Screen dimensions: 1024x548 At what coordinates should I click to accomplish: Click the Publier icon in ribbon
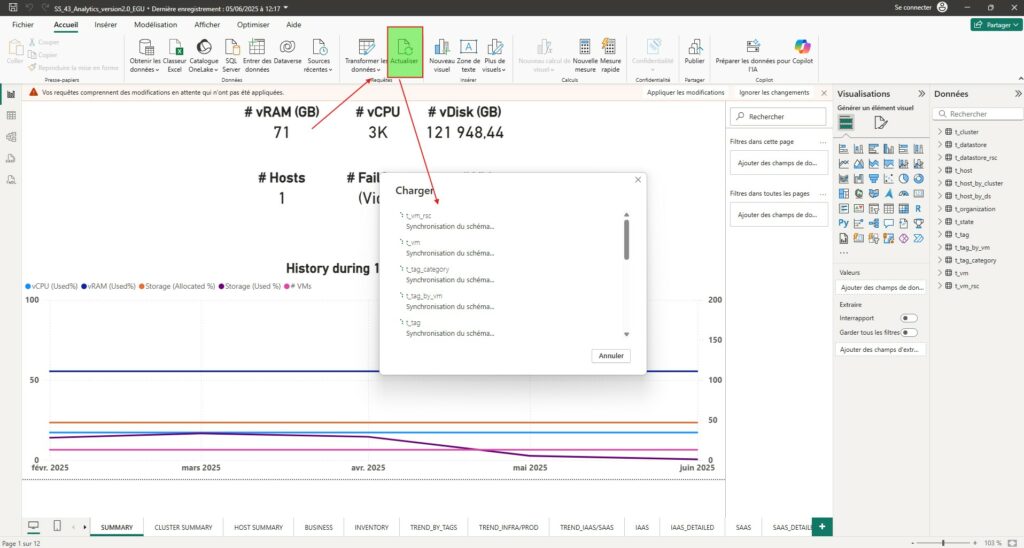(694, 47)
